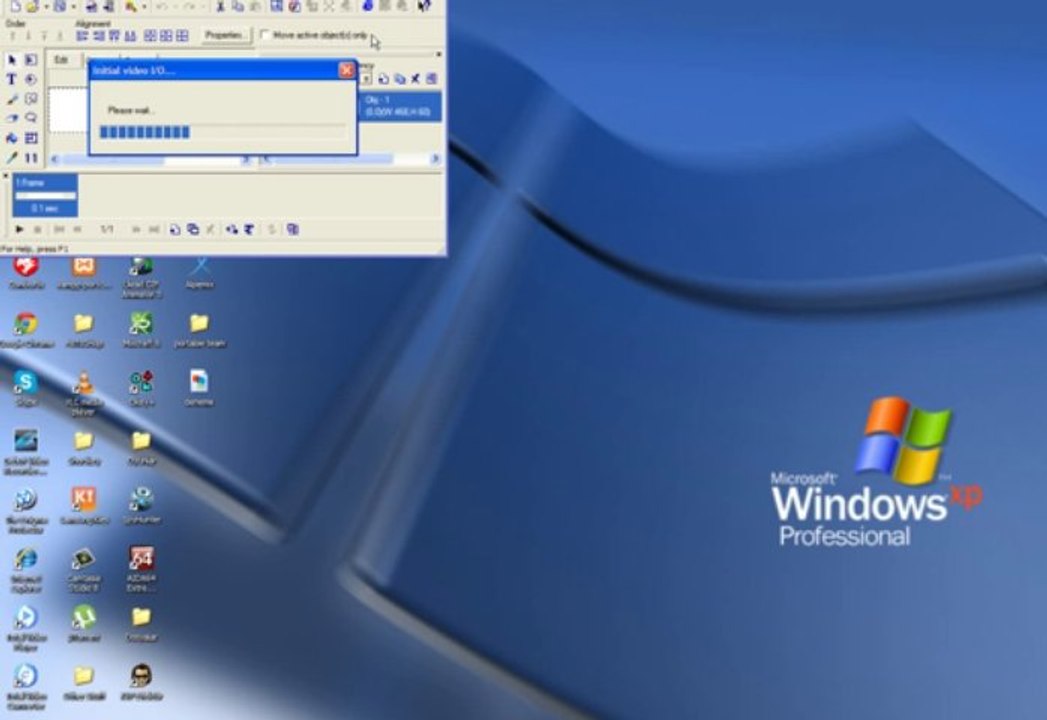Select the Obj - 1 object row
Screen dimensions: 1047x720
coord(400,106)
